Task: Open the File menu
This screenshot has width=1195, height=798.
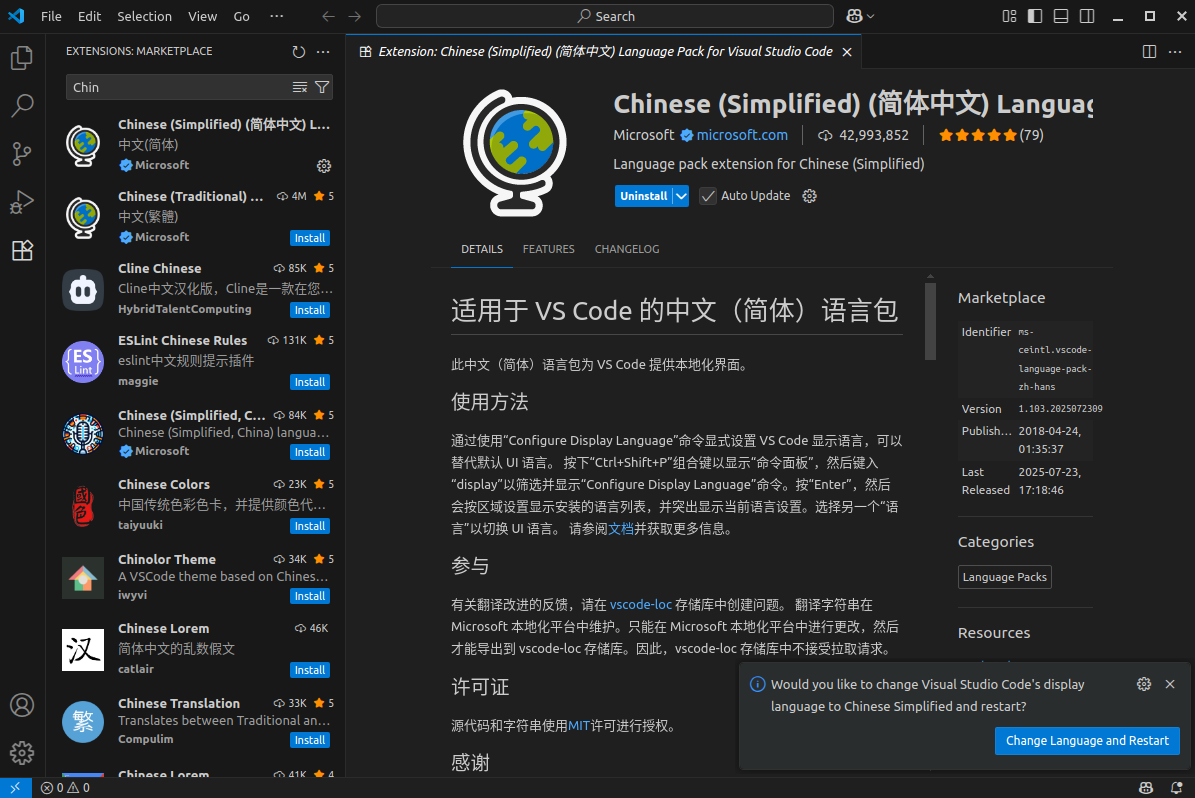Action: tap(50, 15)
